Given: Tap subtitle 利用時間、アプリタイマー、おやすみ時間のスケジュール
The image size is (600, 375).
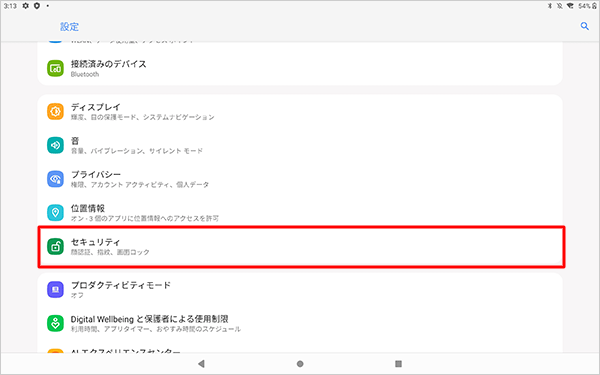Looking at the screenshot, I should (156, 329).
